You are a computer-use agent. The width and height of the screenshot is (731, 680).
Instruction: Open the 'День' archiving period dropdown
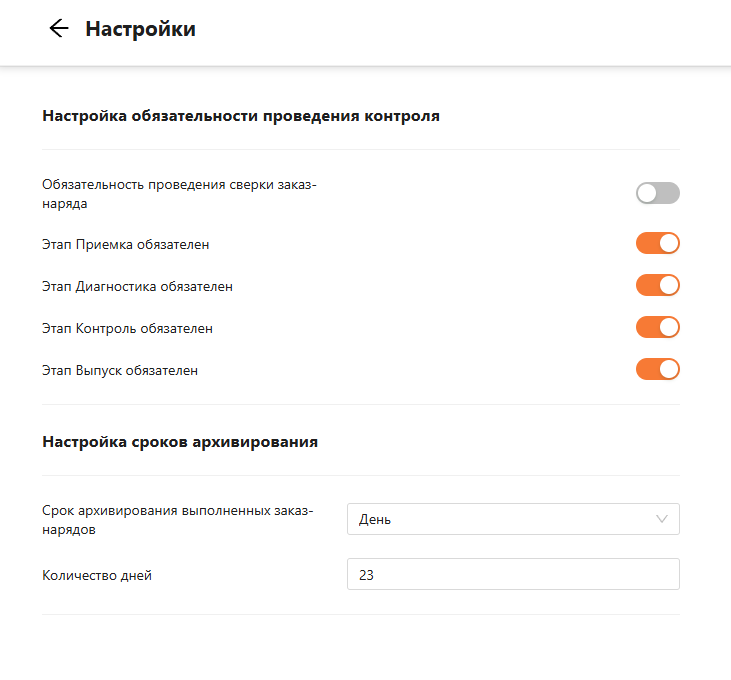500,519
